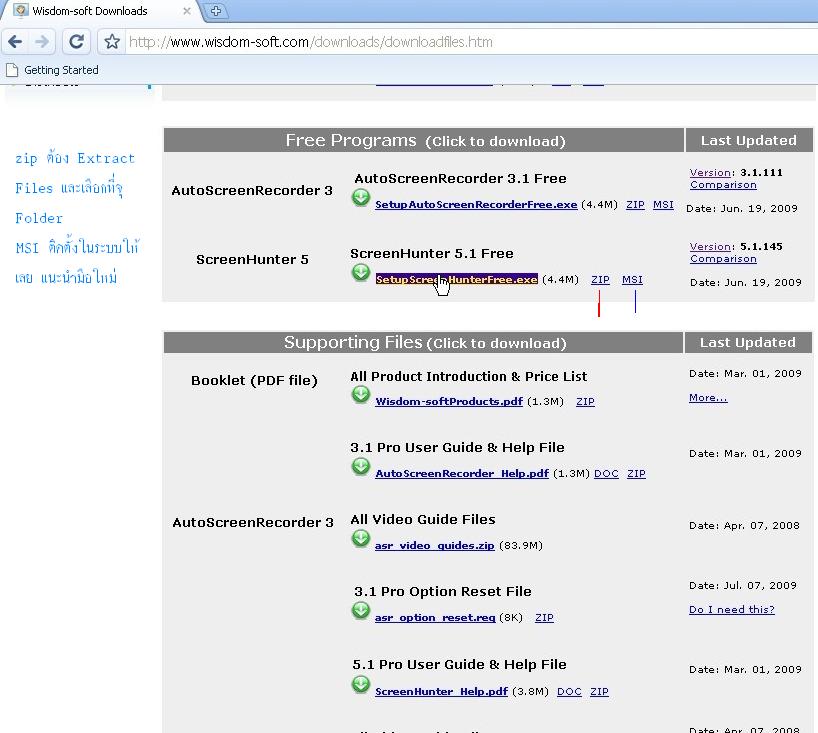Download AutoScreenRecorder_Help.pdf
The width and height of the screenshot is (818, 733).
pos(462,473)
